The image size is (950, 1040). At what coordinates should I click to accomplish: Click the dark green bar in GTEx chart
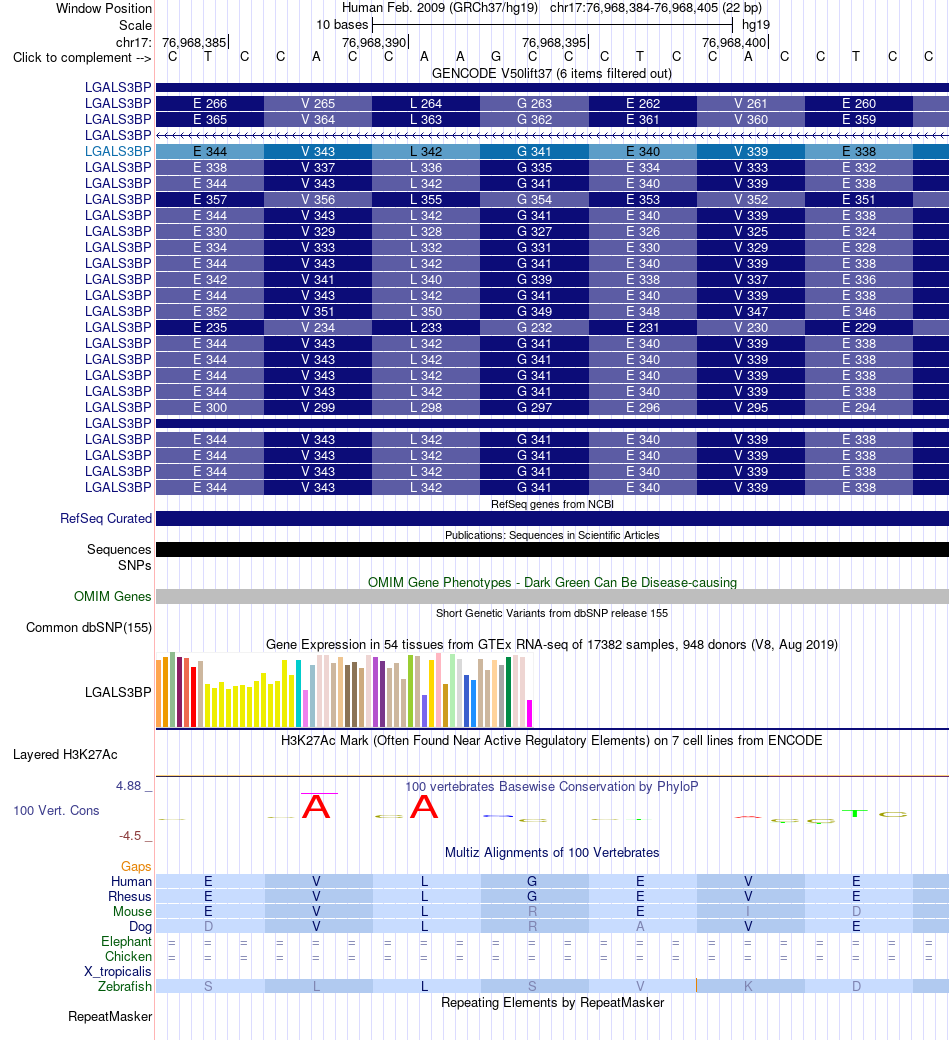(x=509, y=692)
